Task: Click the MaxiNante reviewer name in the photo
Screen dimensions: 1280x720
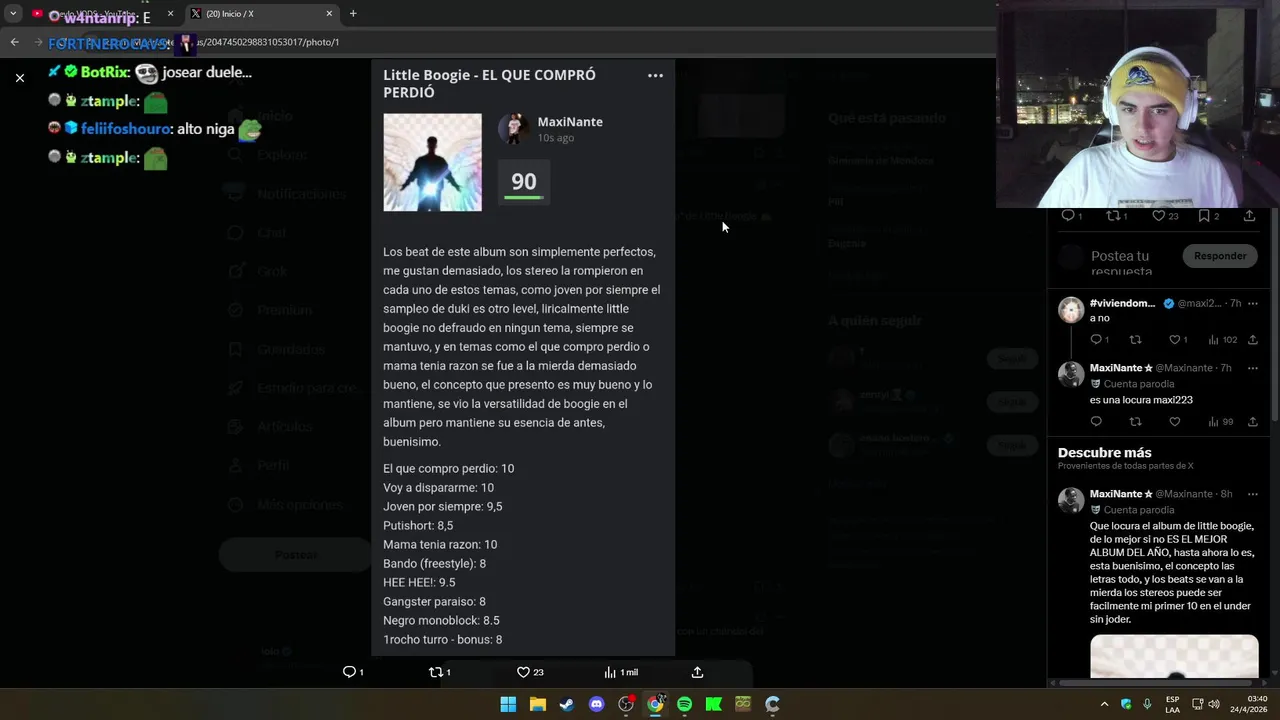Action: pyautogui.click(x=570, y=122)
